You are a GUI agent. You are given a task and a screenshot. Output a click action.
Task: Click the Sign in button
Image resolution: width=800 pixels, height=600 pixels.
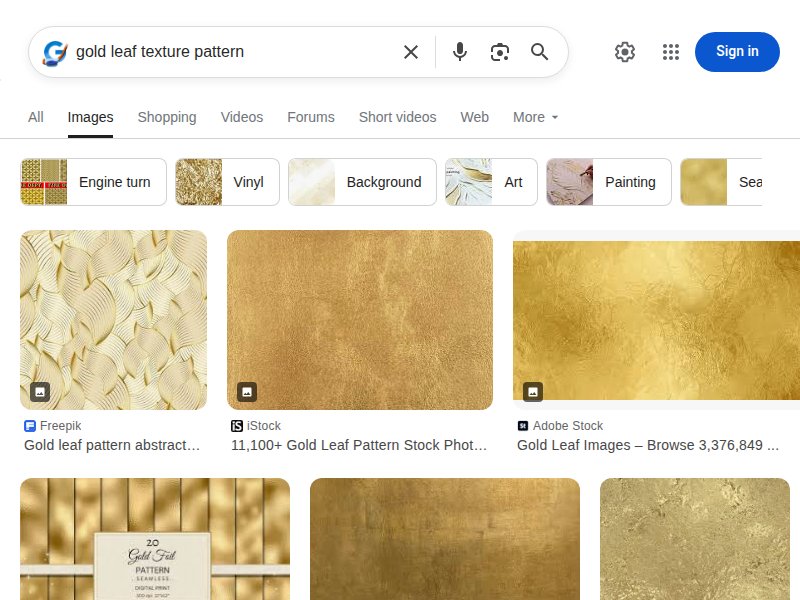pos(737,52)
